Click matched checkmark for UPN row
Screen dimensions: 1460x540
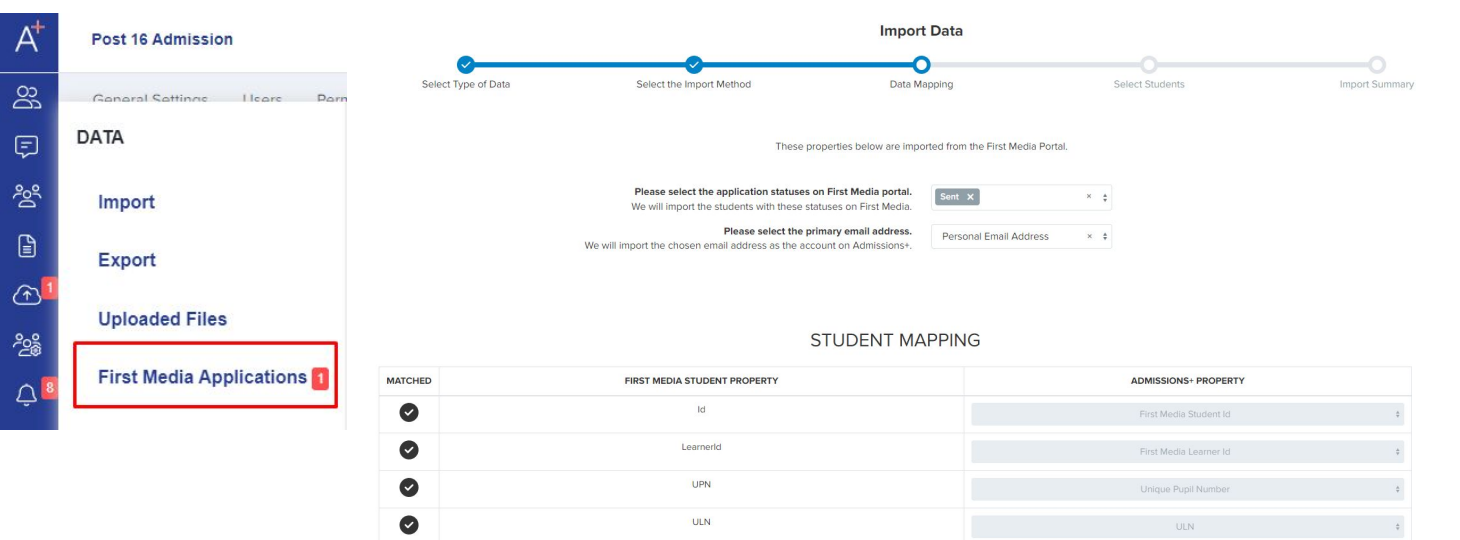(x=409, y=488)
